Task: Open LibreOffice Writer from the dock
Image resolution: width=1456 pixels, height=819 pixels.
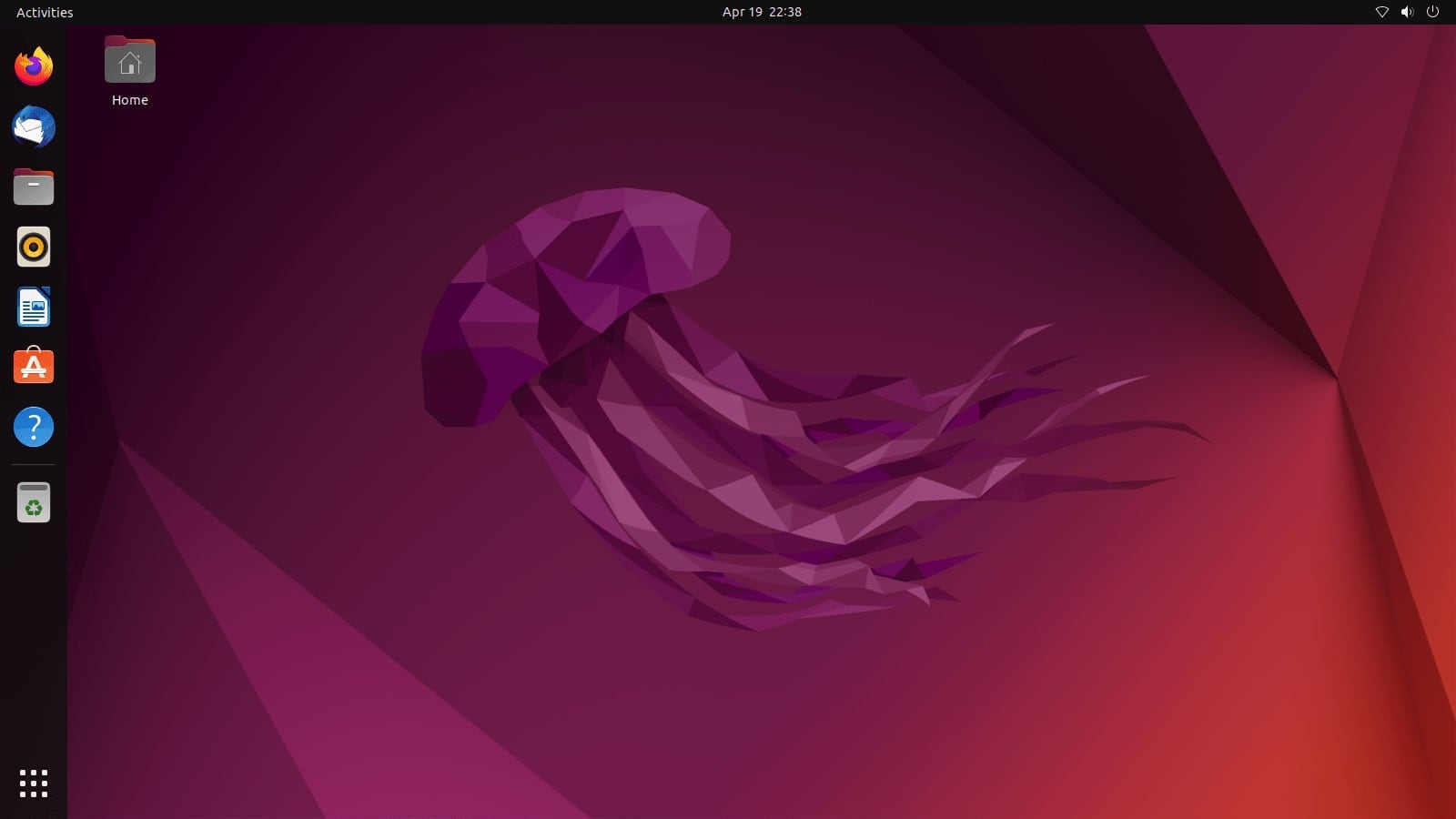Action: tap(33, 307)
